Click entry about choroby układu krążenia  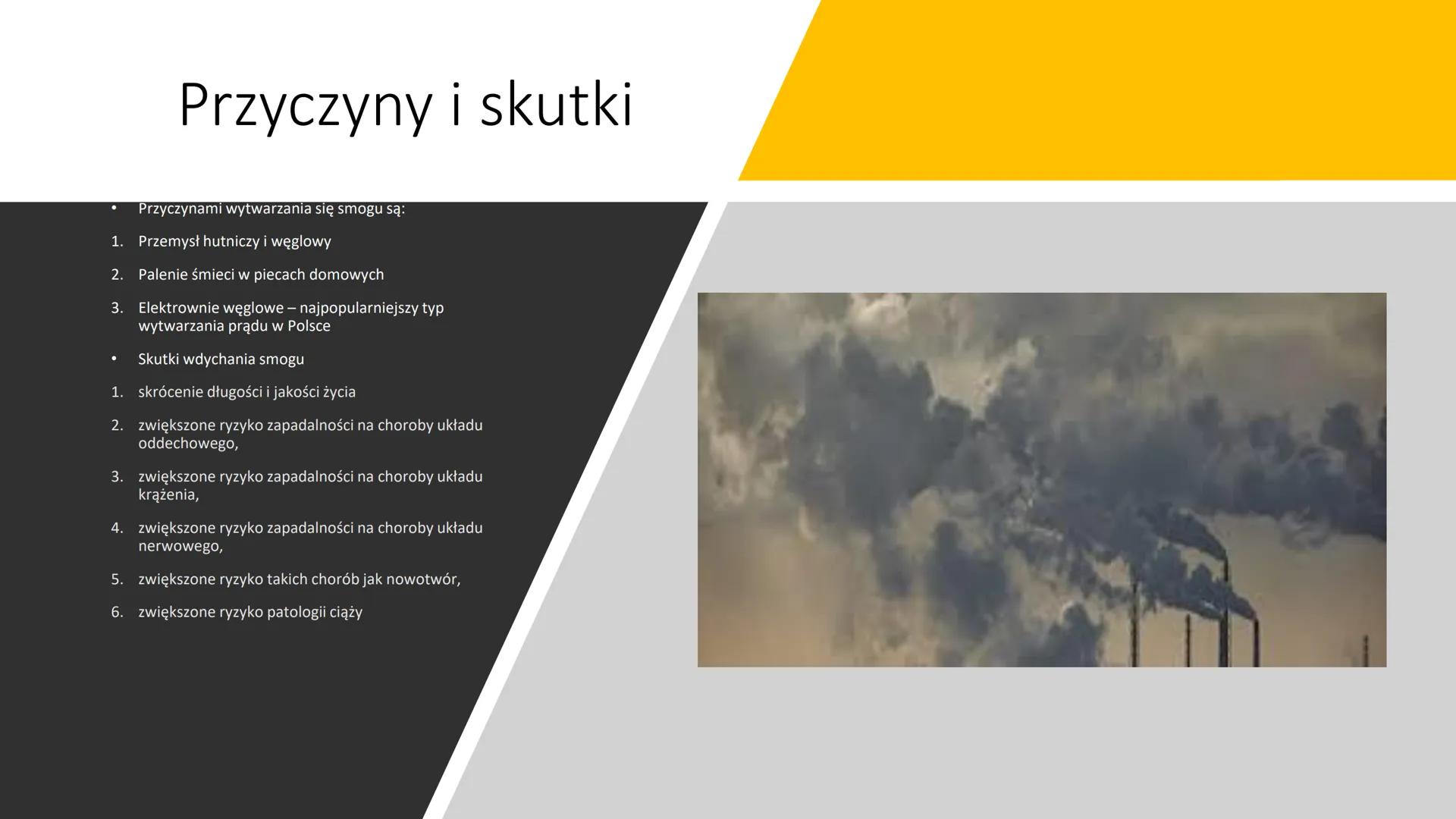(310, 485)
